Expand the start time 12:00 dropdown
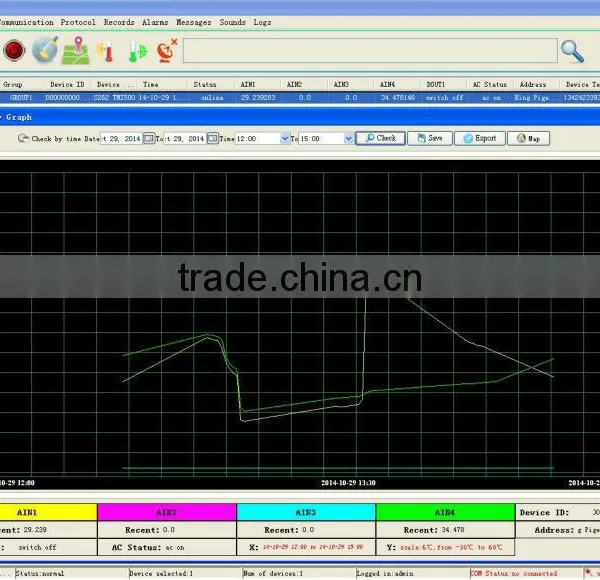Viewport: 600px width, 580px height. [285, 138]
